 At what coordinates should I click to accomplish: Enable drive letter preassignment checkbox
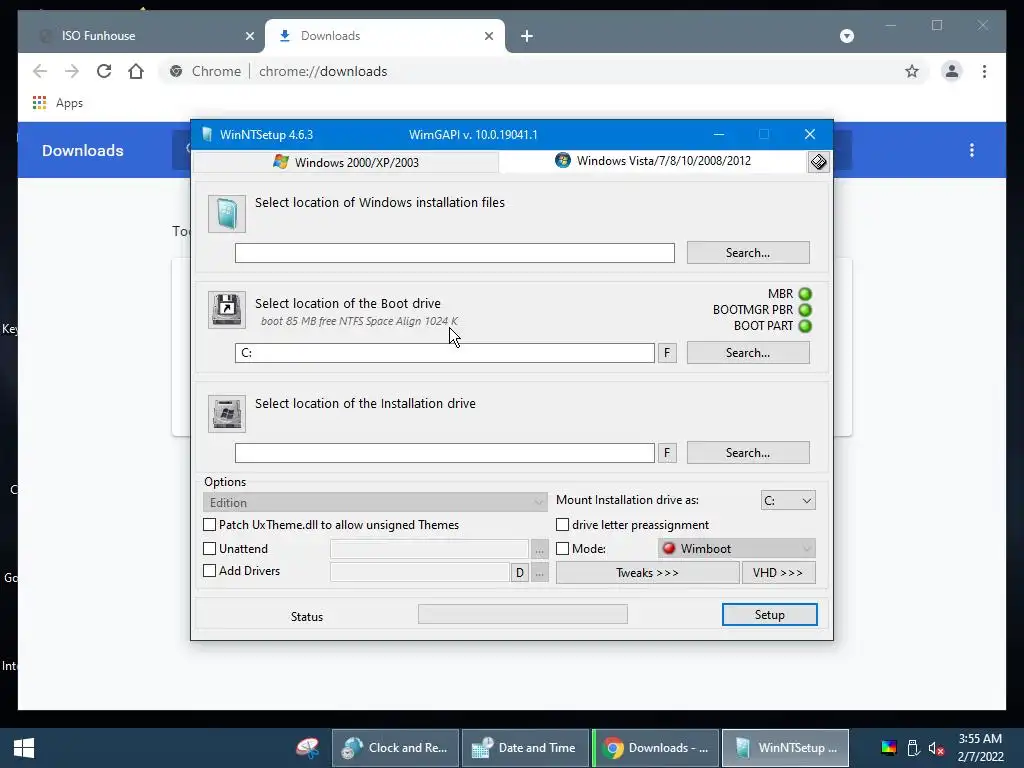562,524
